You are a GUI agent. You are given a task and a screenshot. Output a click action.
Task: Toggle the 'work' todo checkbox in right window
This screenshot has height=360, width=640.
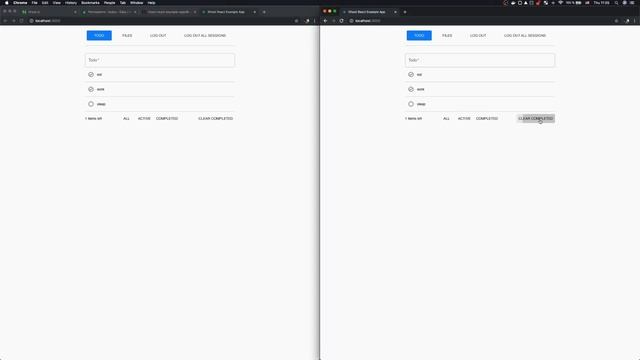point(411,89)
